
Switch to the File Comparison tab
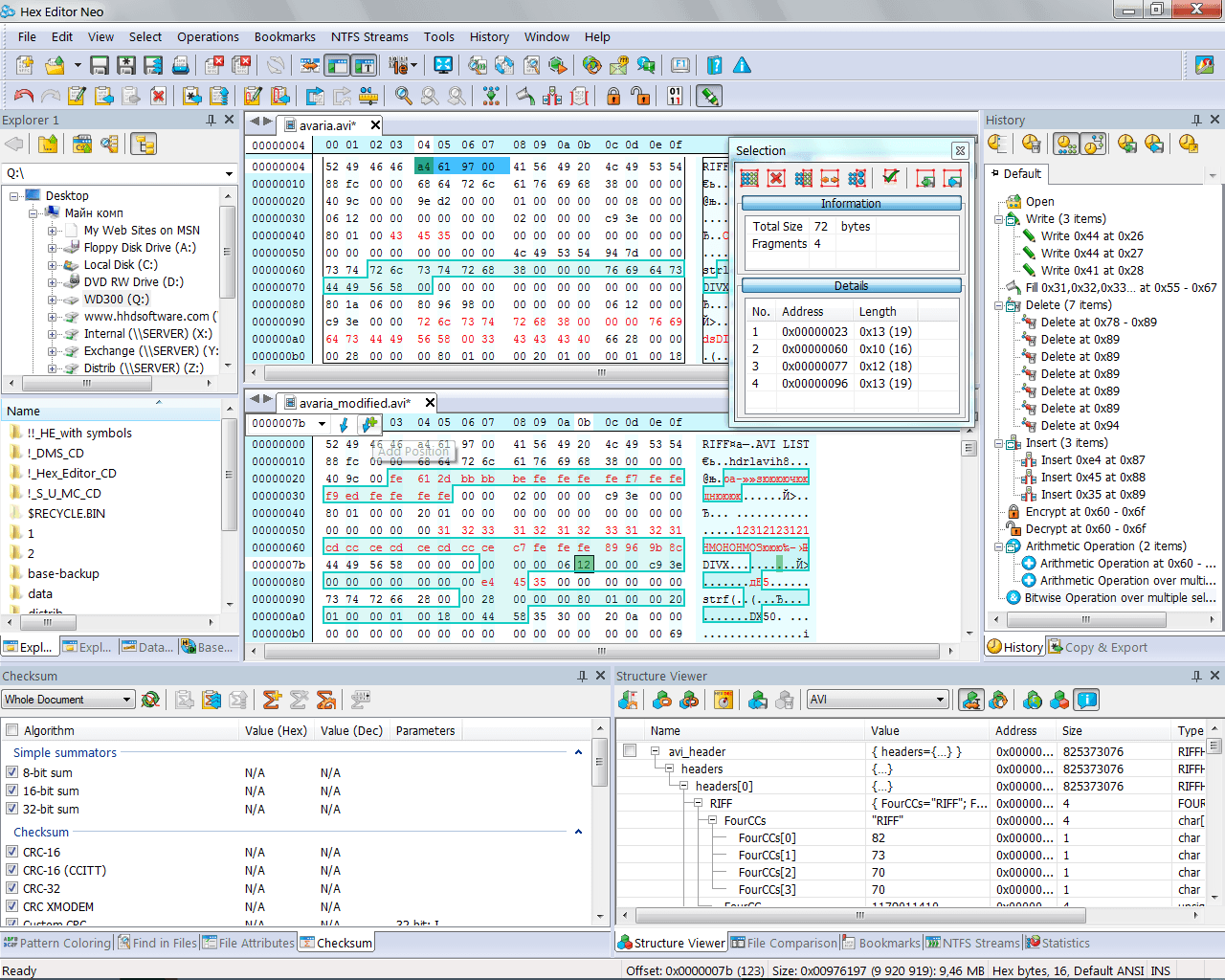point(784,943)
